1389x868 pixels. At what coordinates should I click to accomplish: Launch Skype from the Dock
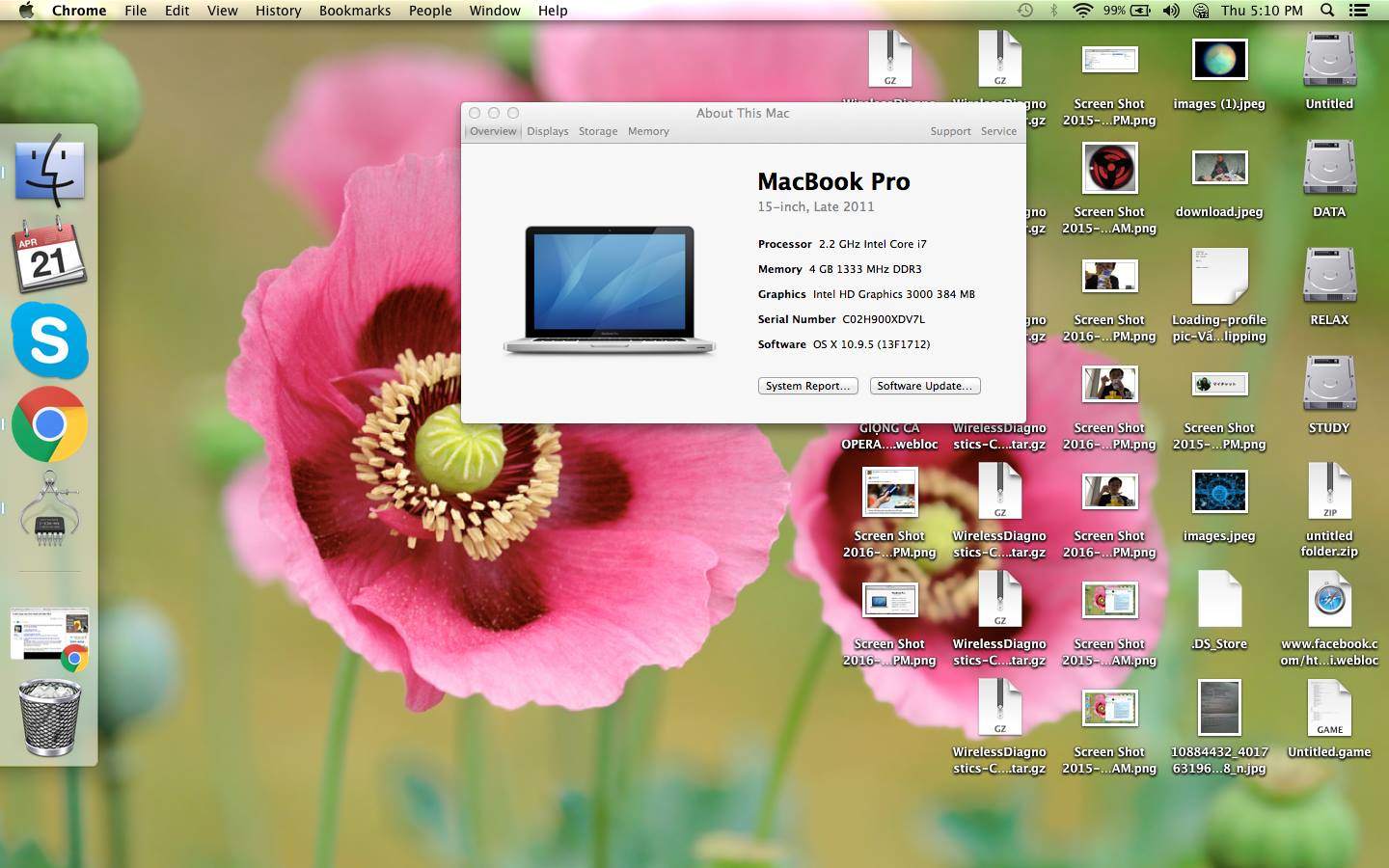point(49,339)
